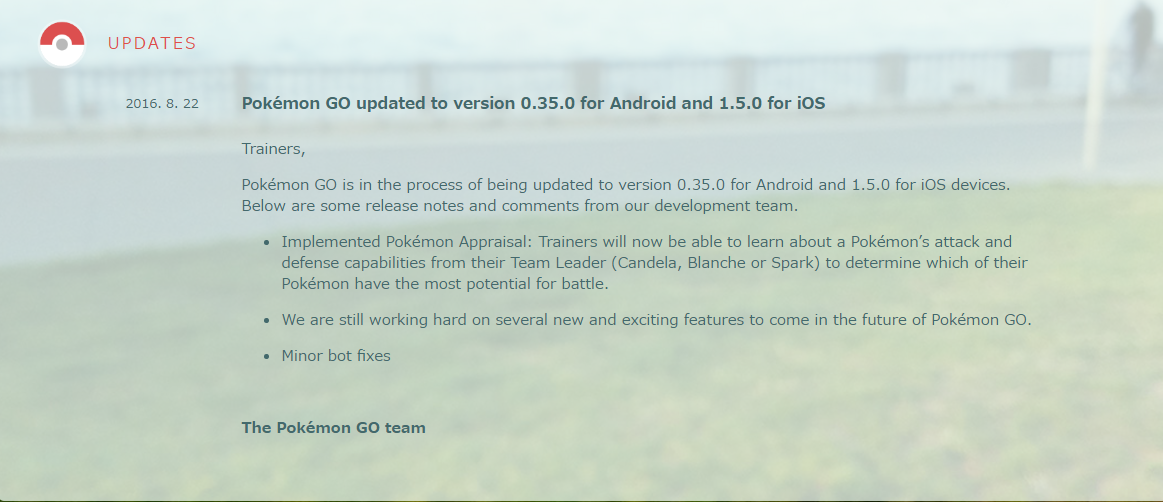The image size is (1163, 502).
Task: Open the version 0.35.0 update headline
Action: (533, 103)
